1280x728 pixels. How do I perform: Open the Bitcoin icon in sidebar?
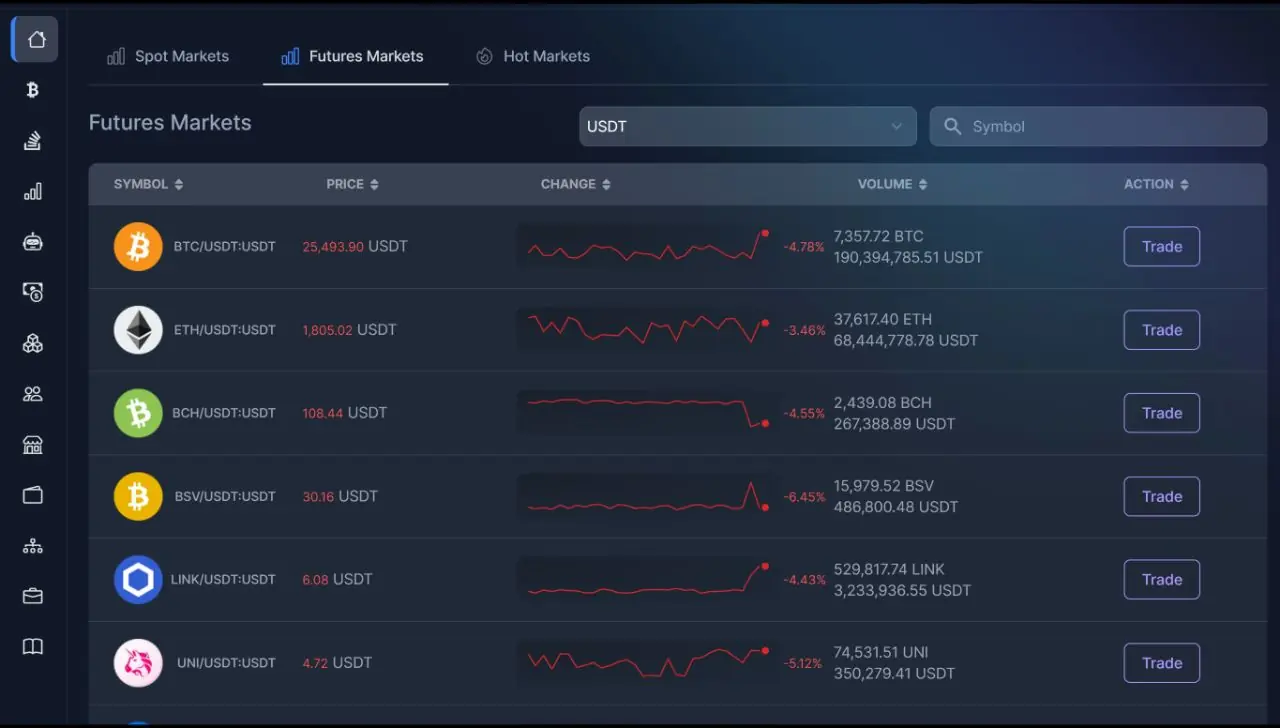click(x=33, y=90)
